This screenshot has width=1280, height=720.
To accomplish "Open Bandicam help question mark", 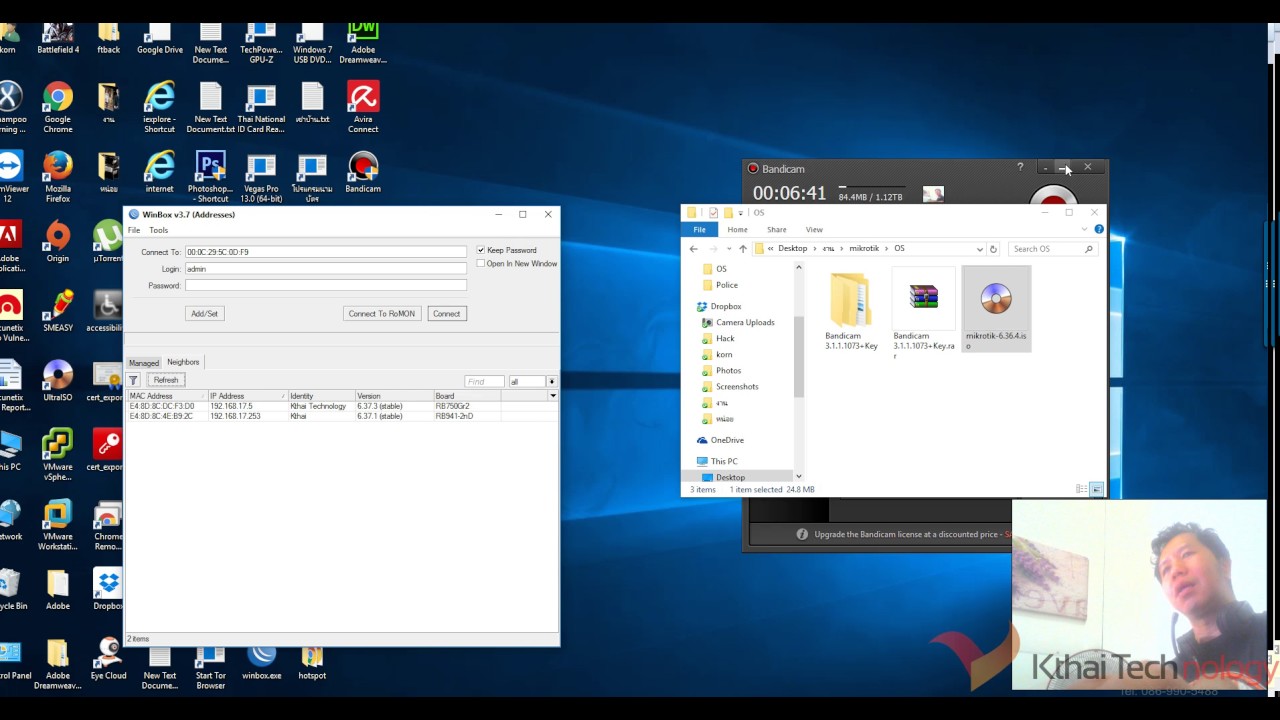I will click(x=1020, y=167).
